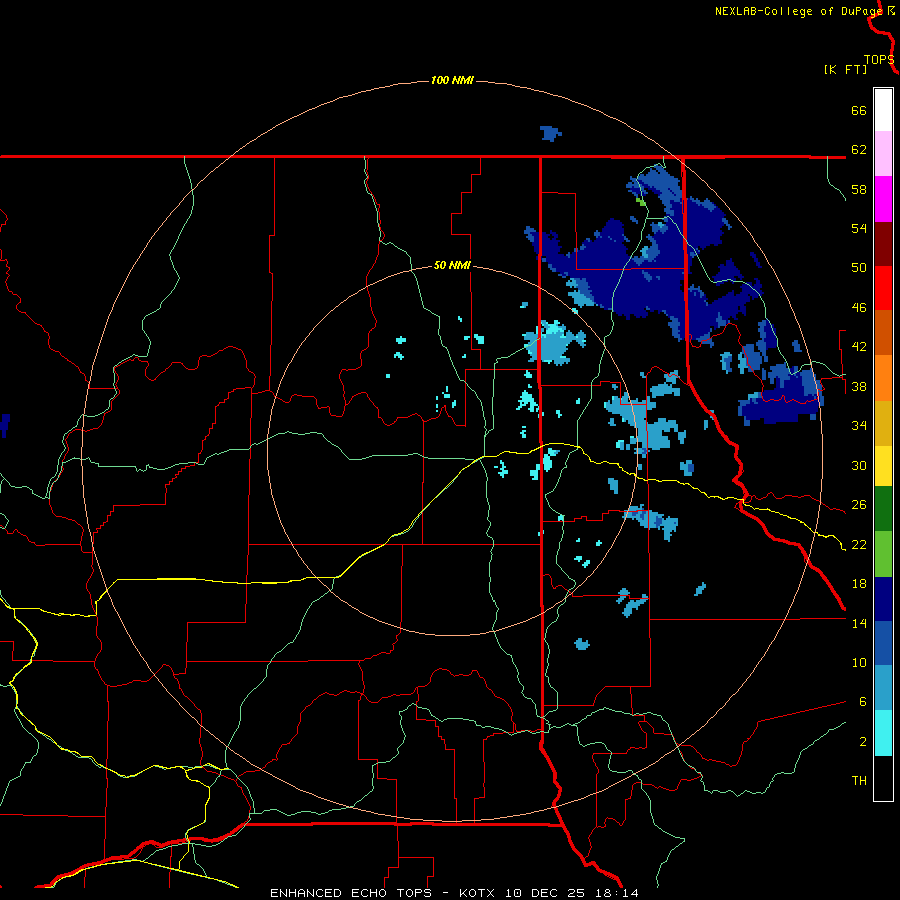Click the TOPS legend title
Viewport: 900px width, 900px height.
[x=879, y=59]
